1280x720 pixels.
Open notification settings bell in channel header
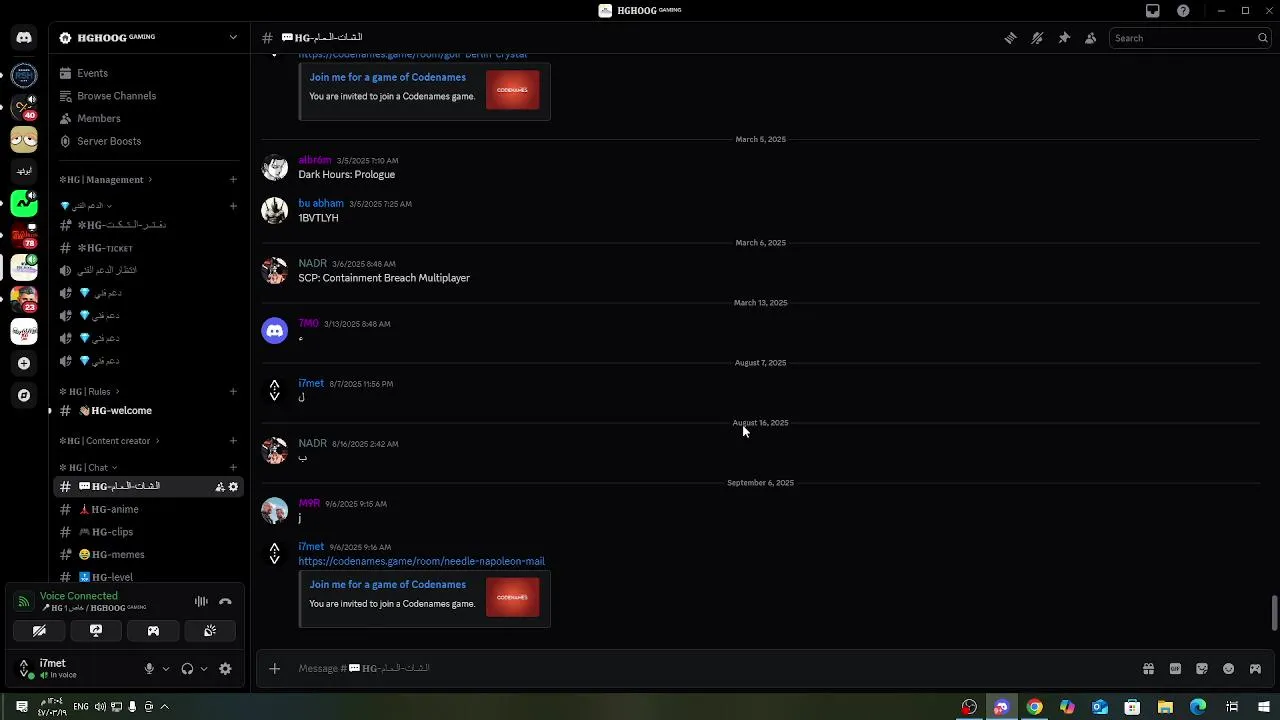tap(1037, 38)
